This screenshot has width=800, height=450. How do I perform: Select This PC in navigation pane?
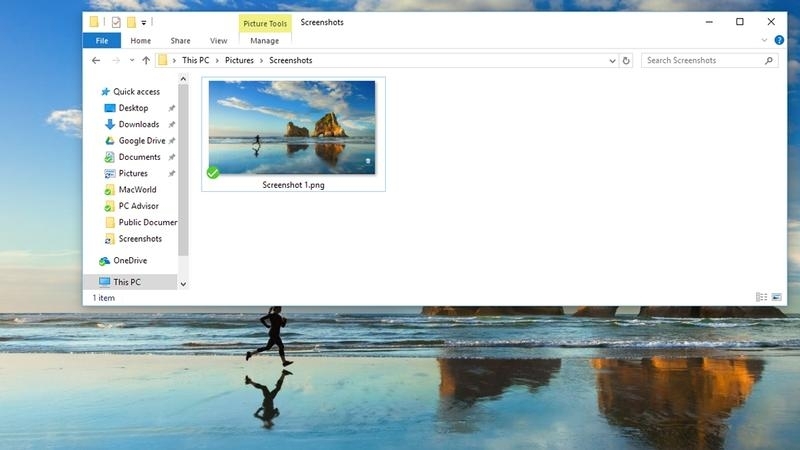(127, 282)
